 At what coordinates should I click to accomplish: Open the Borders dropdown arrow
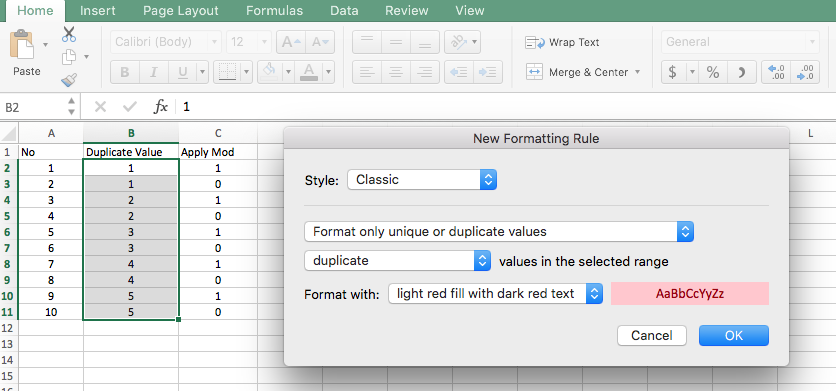(246, 72)
